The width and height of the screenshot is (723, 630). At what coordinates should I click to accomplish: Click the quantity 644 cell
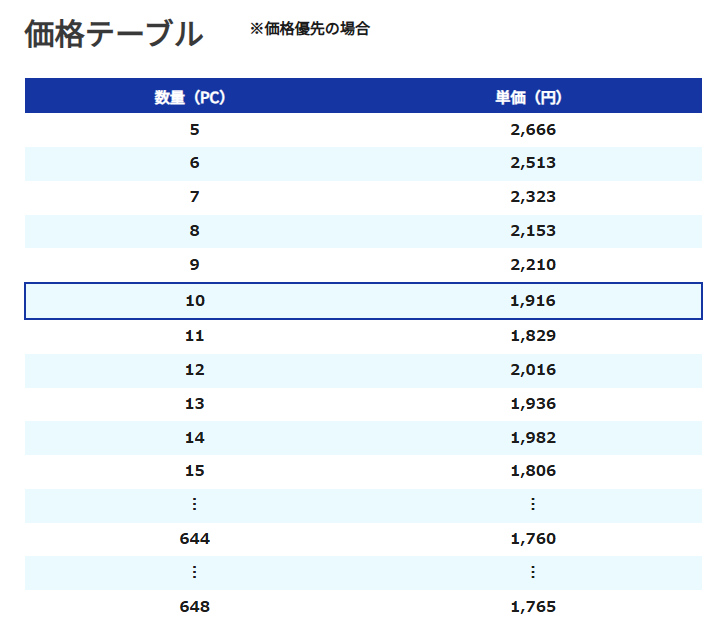[x=194, y=539]
